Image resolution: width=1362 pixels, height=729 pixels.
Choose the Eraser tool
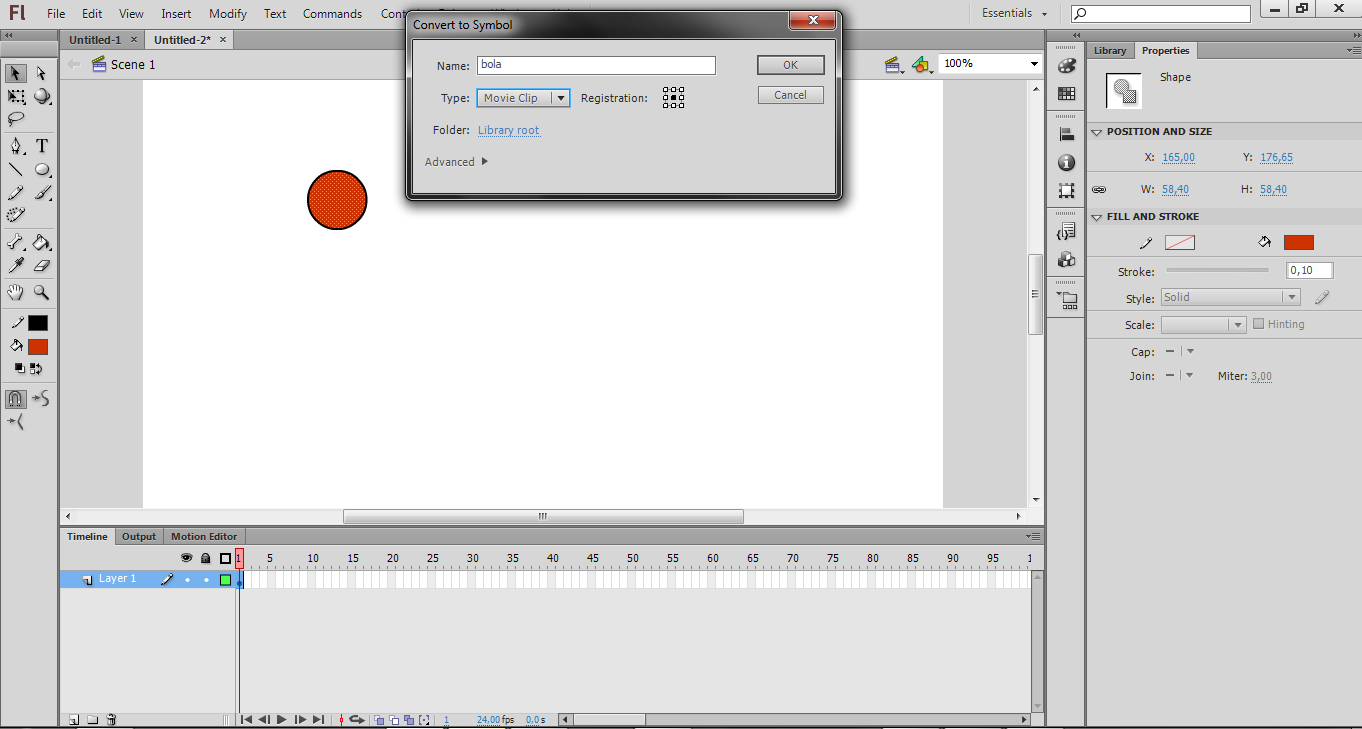(41, 266)
